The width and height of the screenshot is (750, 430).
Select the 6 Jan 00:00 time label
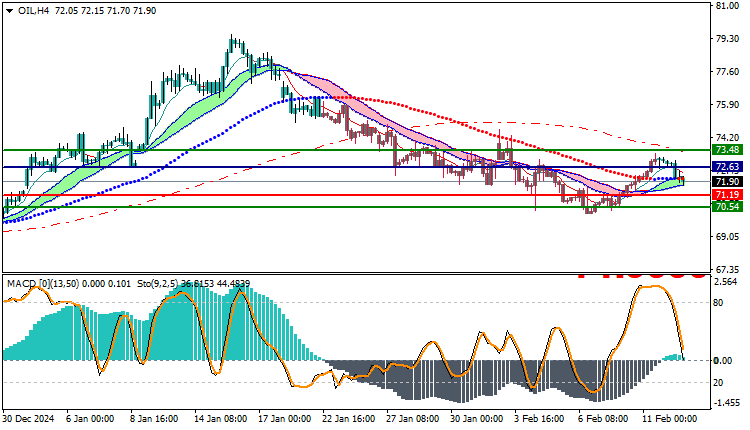(x=90, y=419)
